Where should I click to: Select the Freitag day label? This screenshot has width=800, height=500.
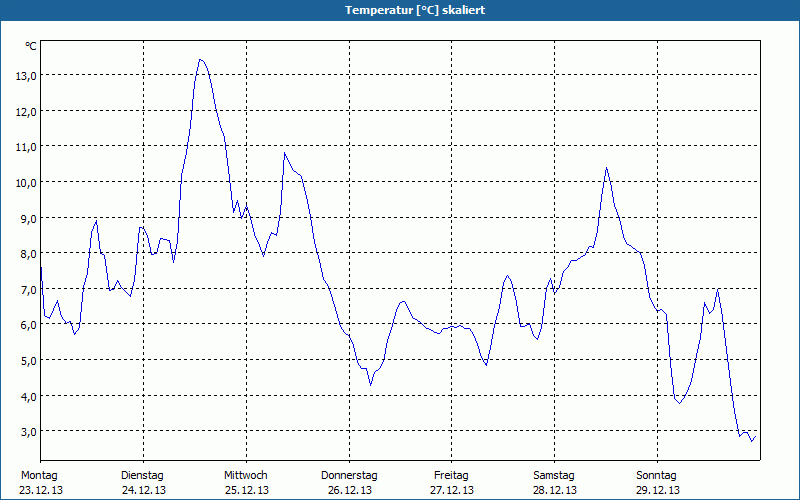(451, 476)
